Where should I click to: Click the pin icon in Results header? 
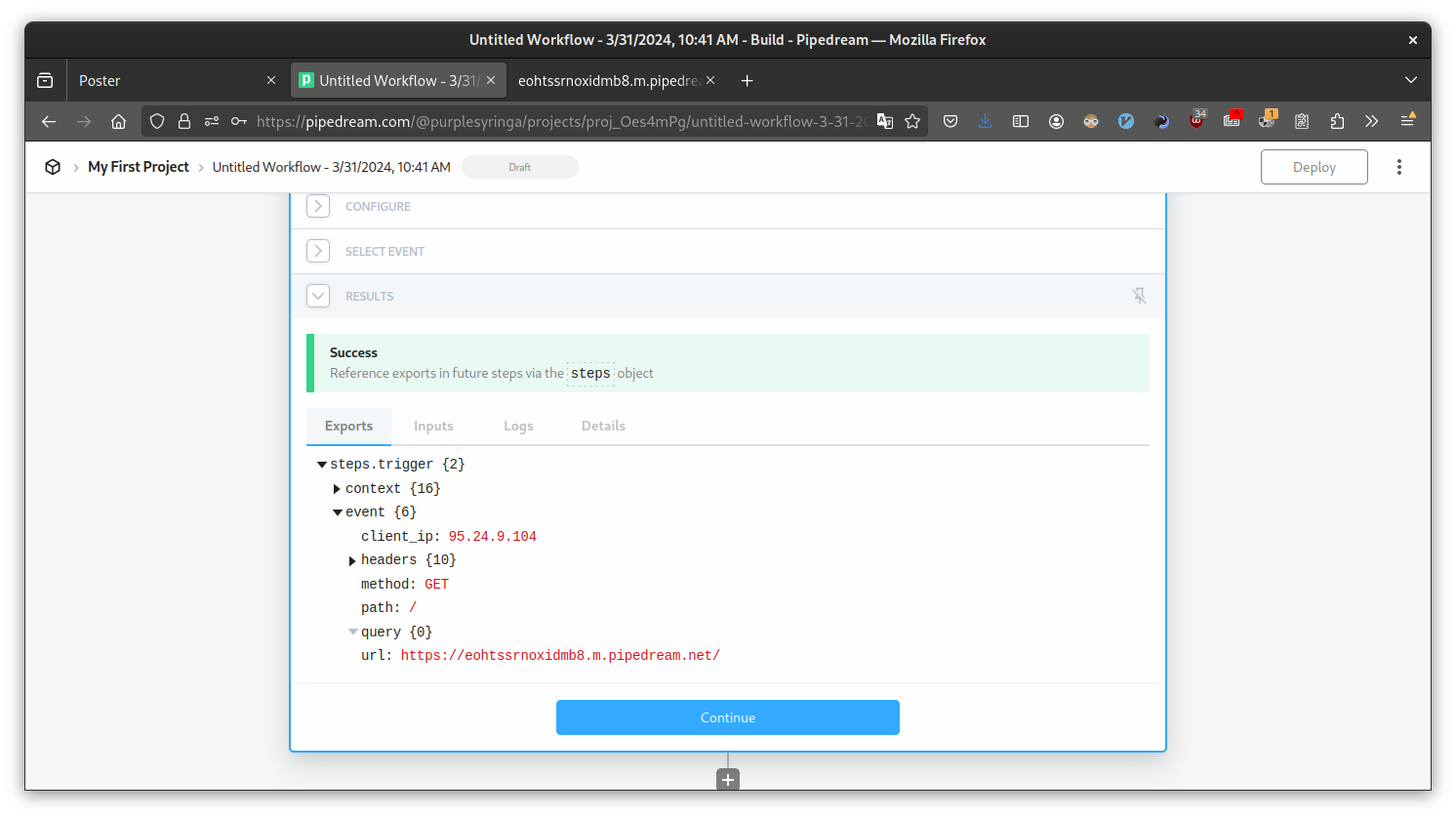[x=1138, y=296]
